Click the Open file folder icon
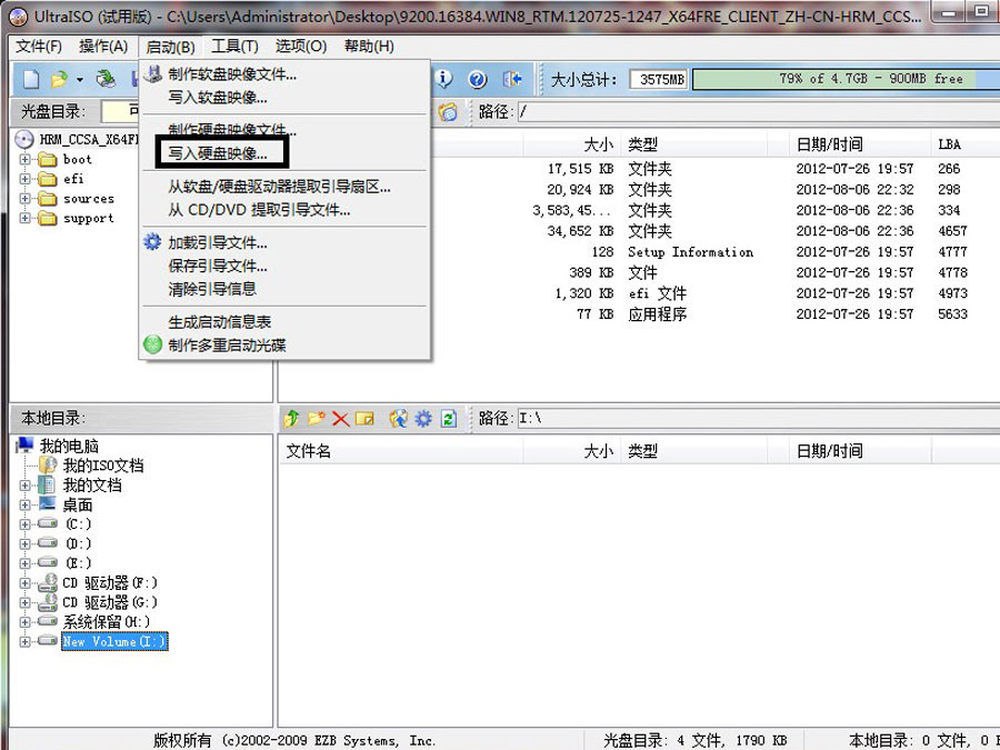The height and width of the screenshot is (750, 1000). (x=59, y=79)
